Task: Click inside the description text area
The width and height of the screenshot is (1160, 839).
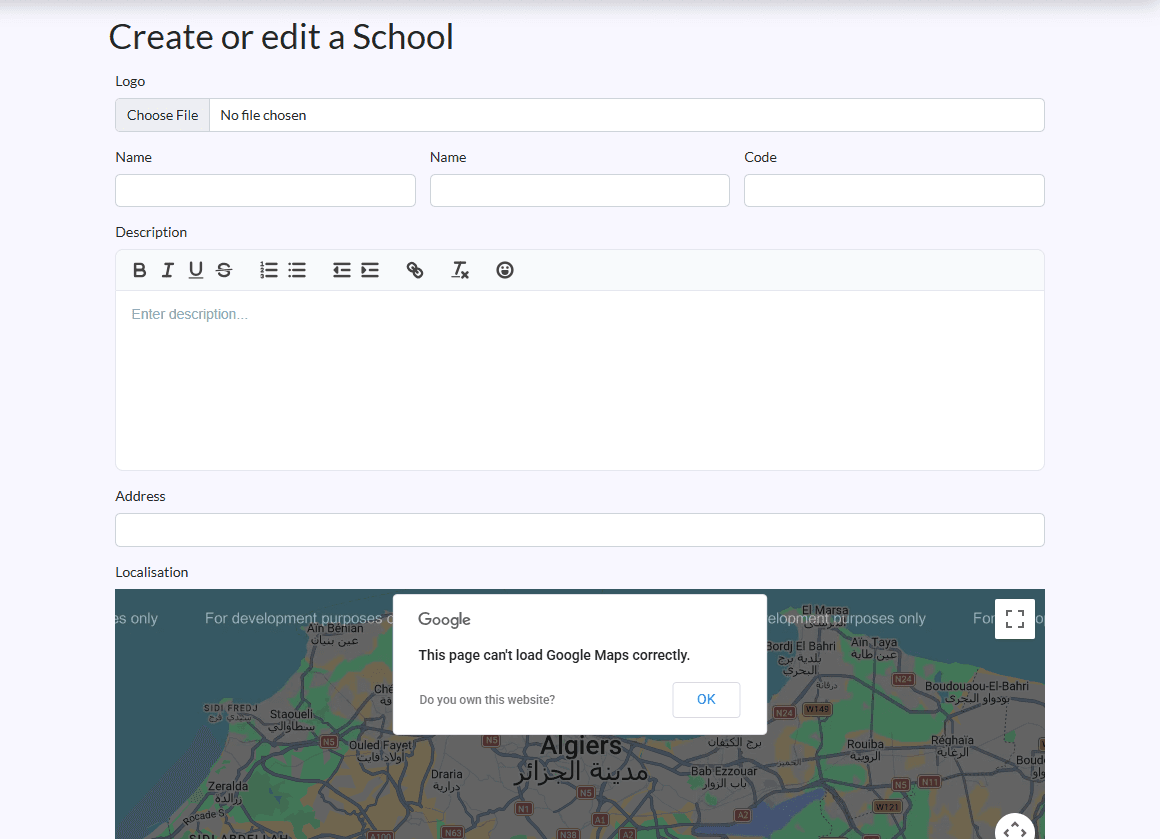Action: click(x=580, y=380)
